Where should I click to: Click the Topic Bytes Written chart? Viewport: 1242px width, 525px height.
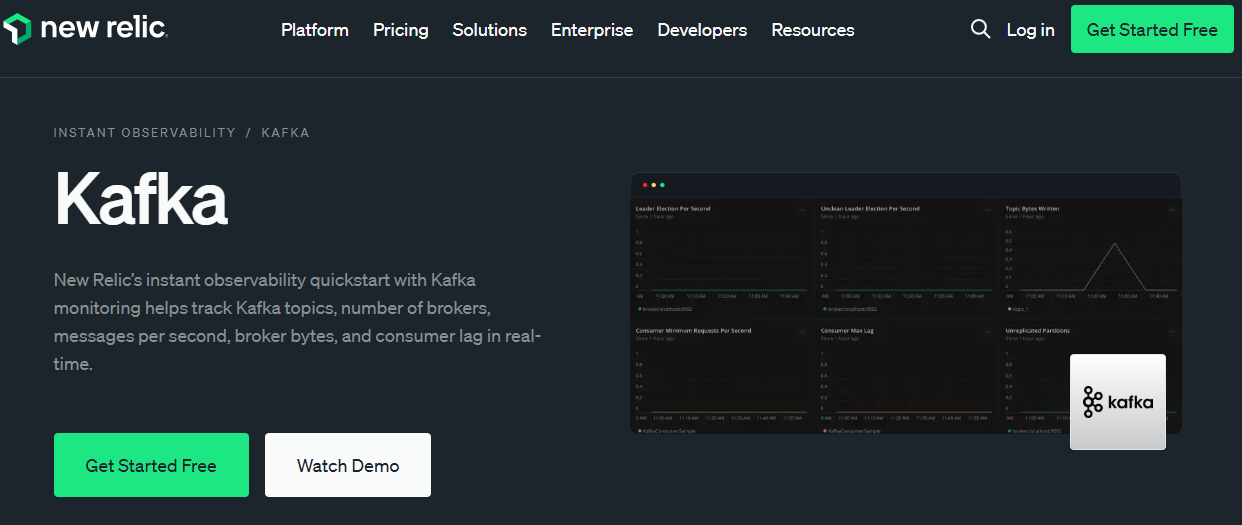pos(1091,256)
